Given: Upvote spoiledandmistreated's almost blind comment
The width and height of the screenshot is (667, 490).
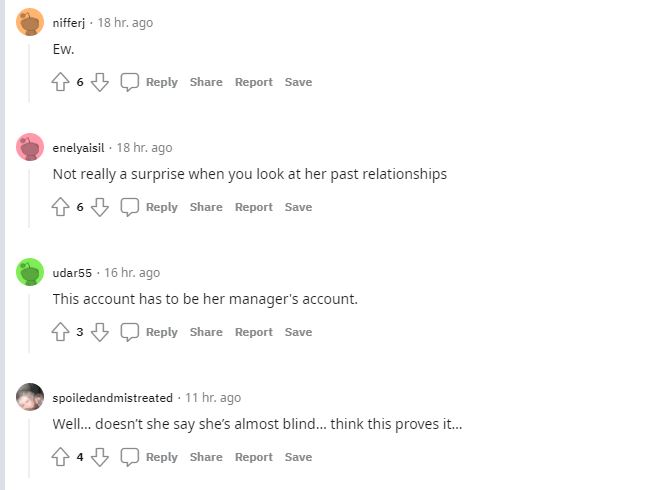Looking at the screenshot, I should (x=60, y=457).
